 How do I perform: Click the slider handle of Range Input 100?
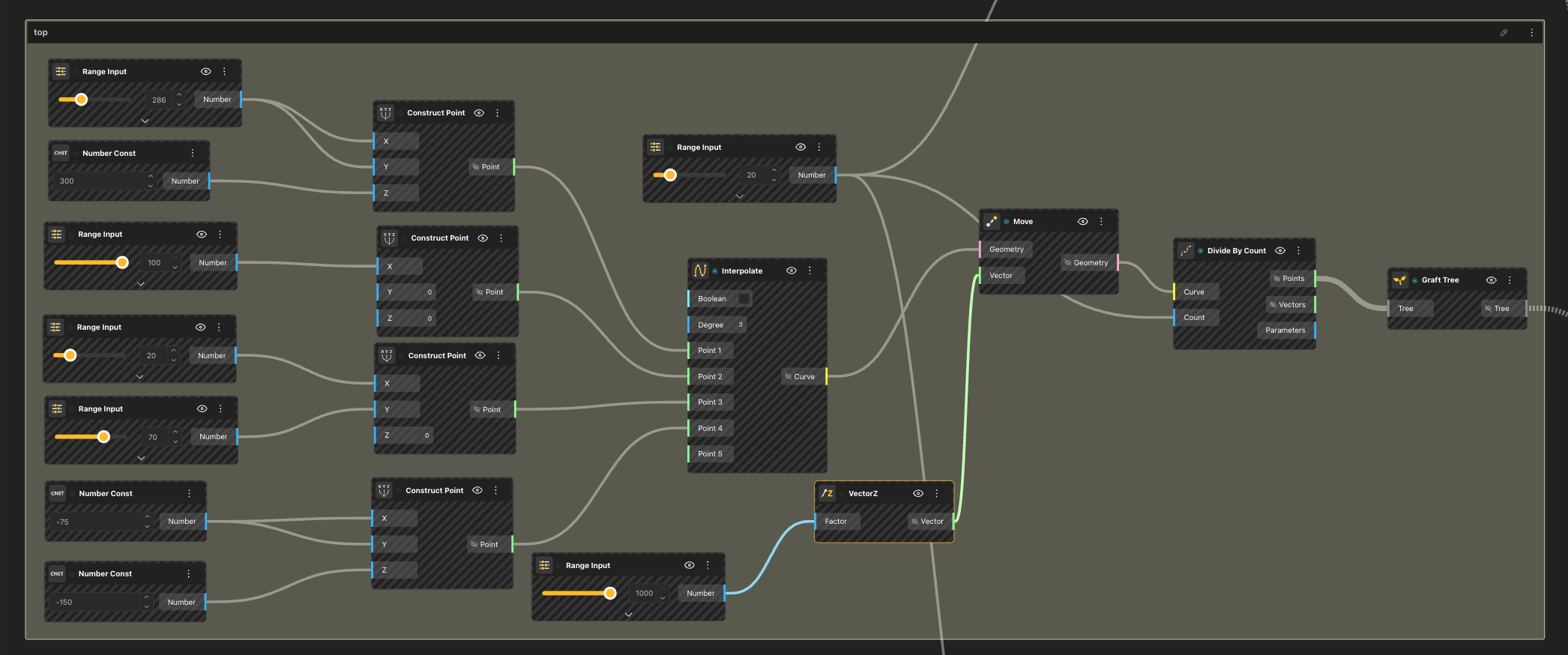click(x=122, y=262)
